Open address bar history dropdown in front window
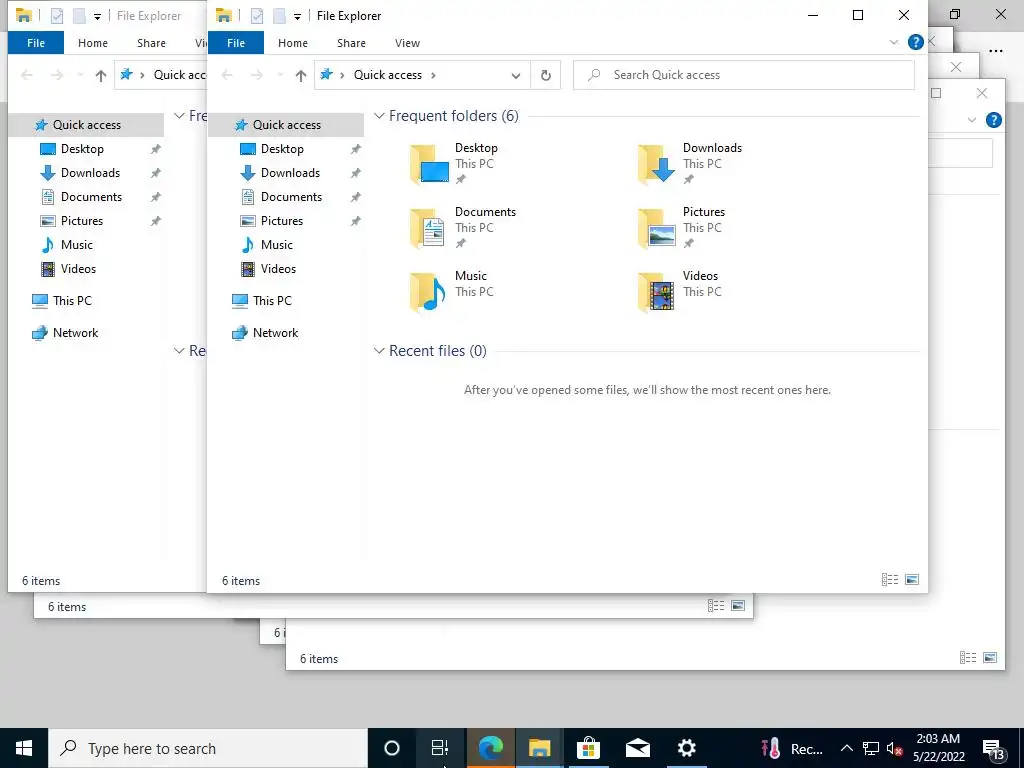This screenshot has width=1024, height=768. [x=516, y=75]
